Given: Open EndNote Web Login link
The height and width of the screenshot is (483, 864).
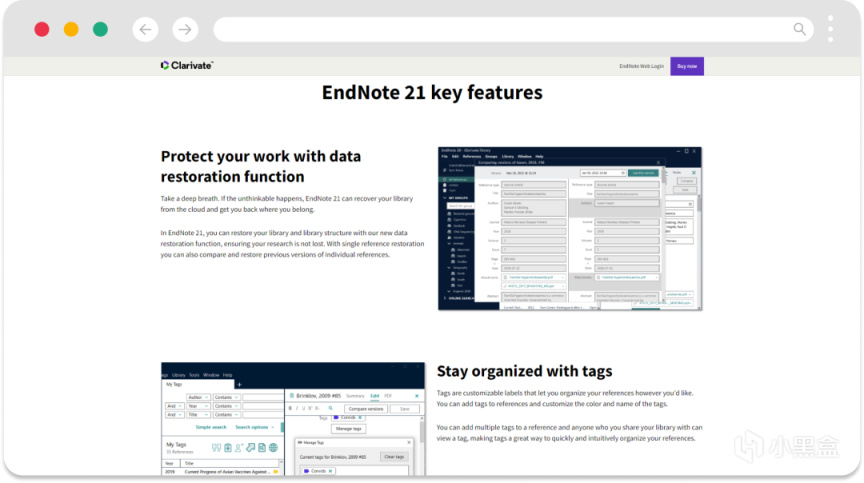Looking at the screenshot, I should click(x=641, y=66).
